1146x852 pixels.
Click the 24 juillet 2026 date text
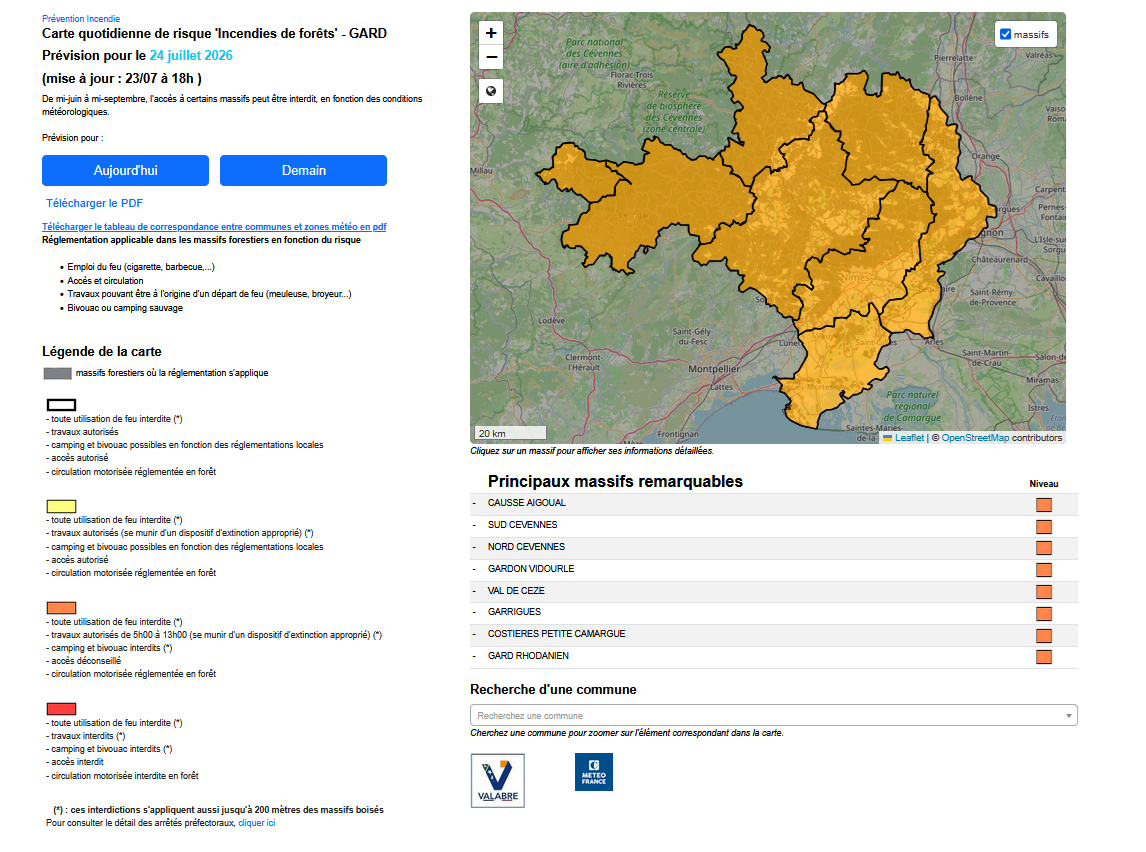coord(191,56)
